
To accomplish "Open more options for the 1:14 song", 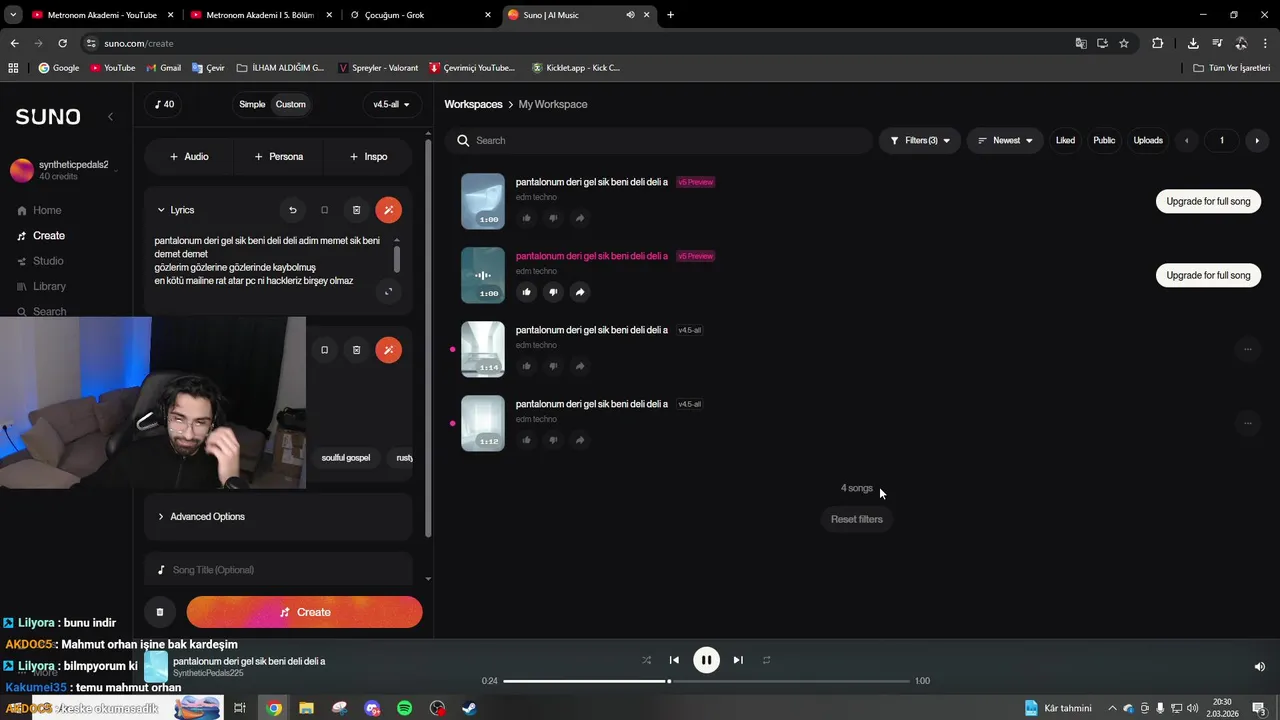I will tap(1247, 349).
